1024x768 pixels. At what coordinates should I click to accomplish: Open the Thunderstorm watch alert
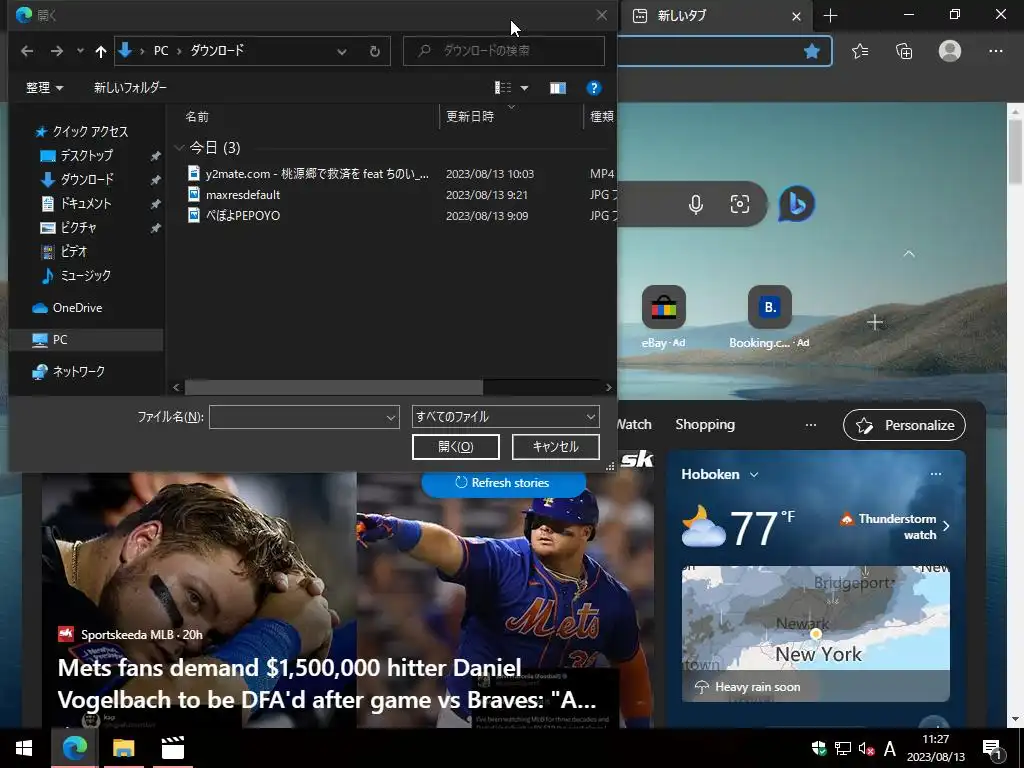tap(894, 526)
